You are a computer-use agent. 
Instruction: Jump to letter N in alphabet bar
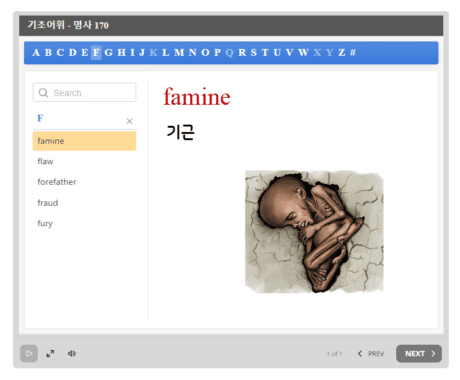pos(193,53)
